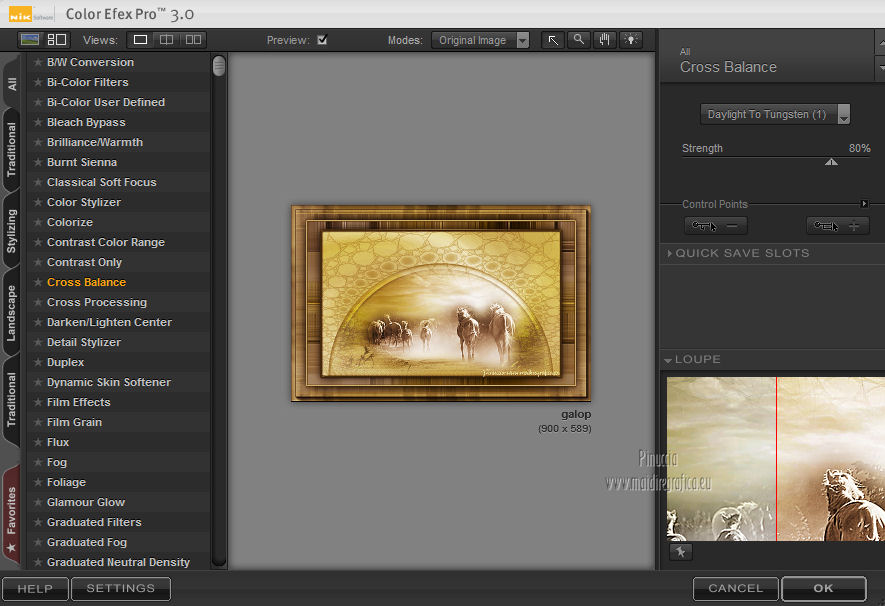The image size is (885, 606).
Task: Click the Strength slider handle
Action: (x=831, y=161)
